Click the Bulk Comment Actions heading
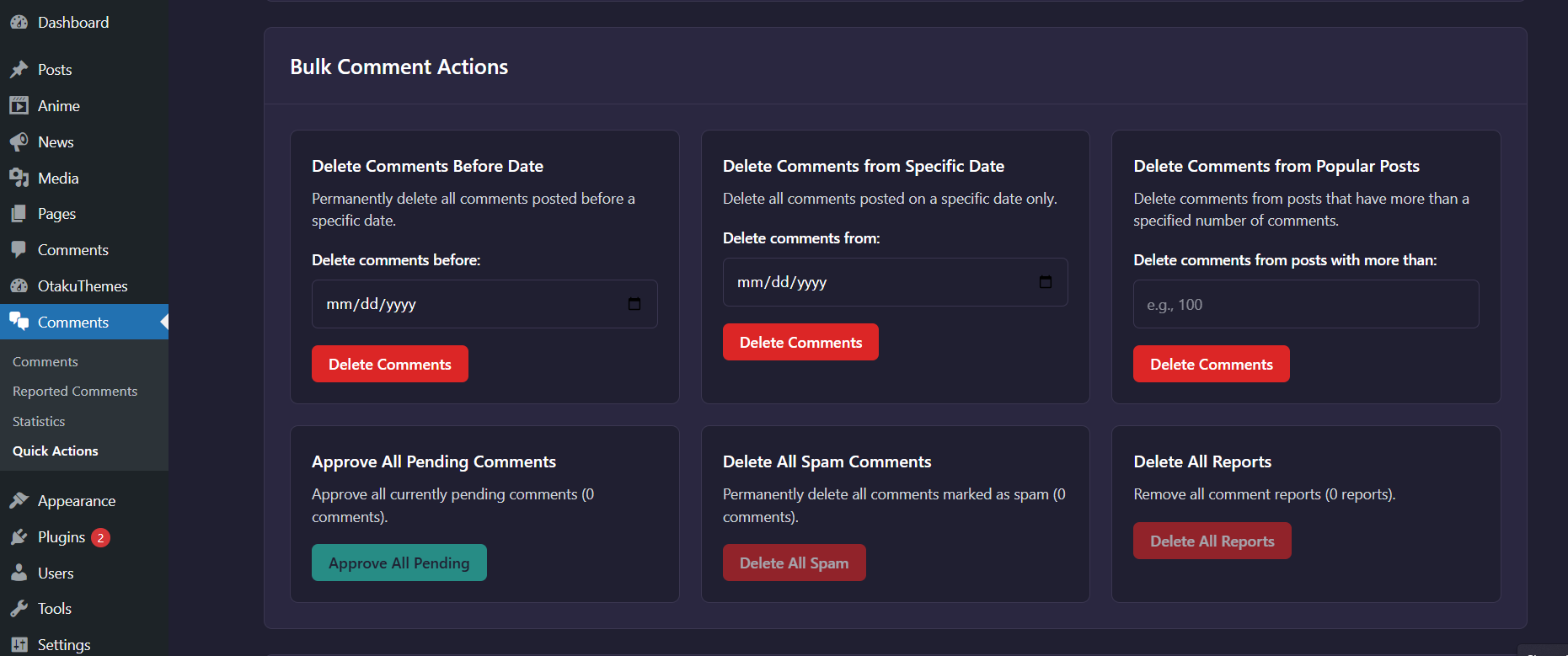This screenshot has height=656, width=1568. click(399, 67)
